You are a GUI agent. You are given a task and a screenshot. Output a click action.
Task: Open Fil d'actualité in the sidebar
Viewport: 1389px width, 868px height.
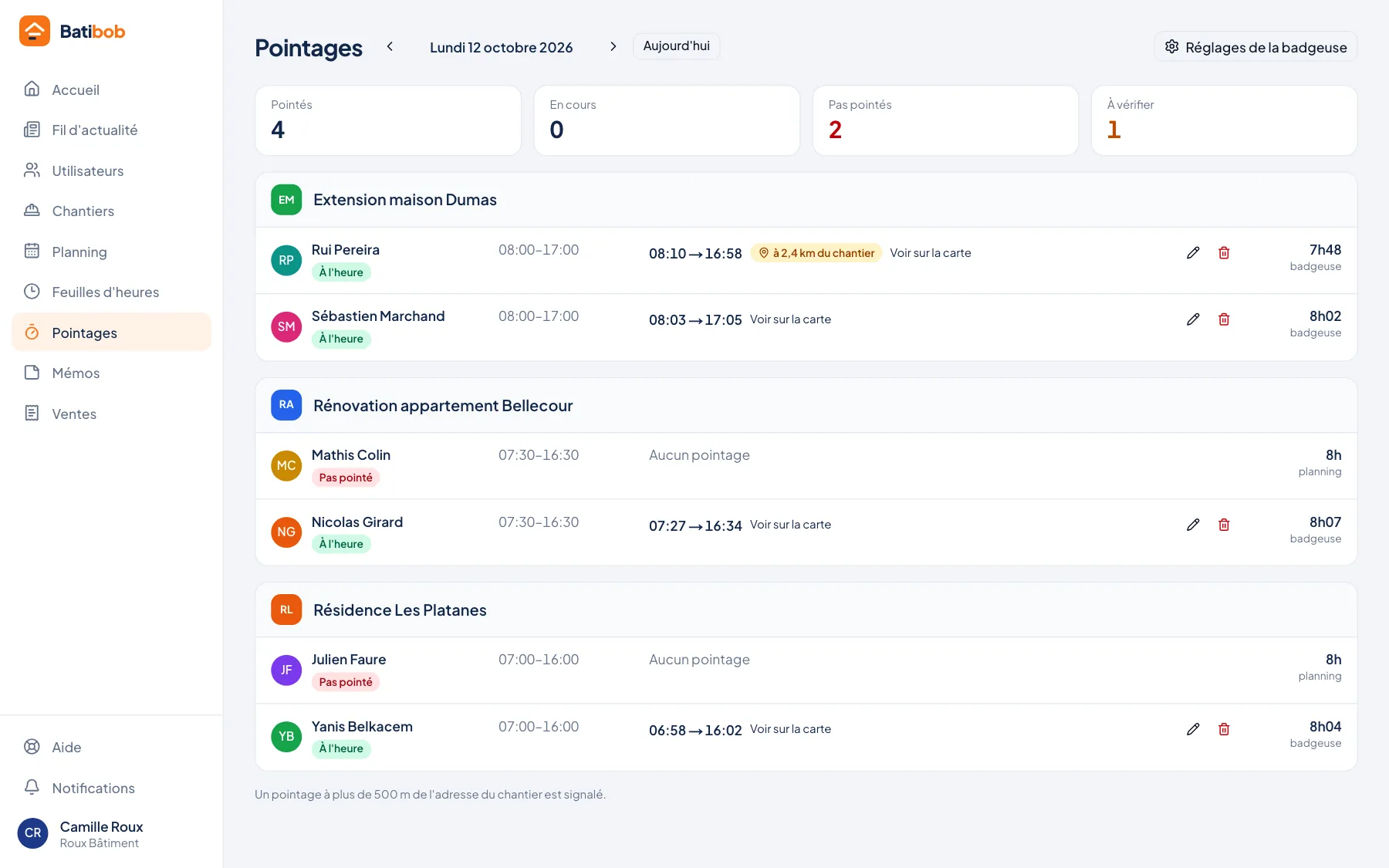click(112, 130)
